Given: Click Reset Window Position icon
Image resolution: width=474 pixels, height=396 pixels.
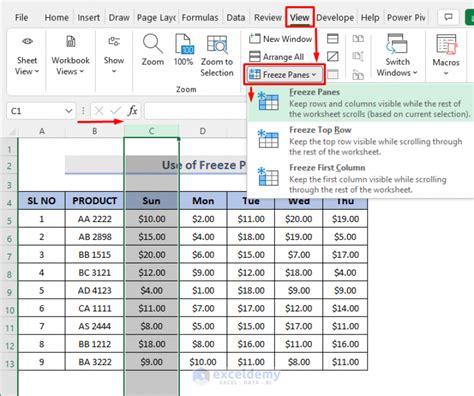Looking at the screenshot, I should point(358,74).
